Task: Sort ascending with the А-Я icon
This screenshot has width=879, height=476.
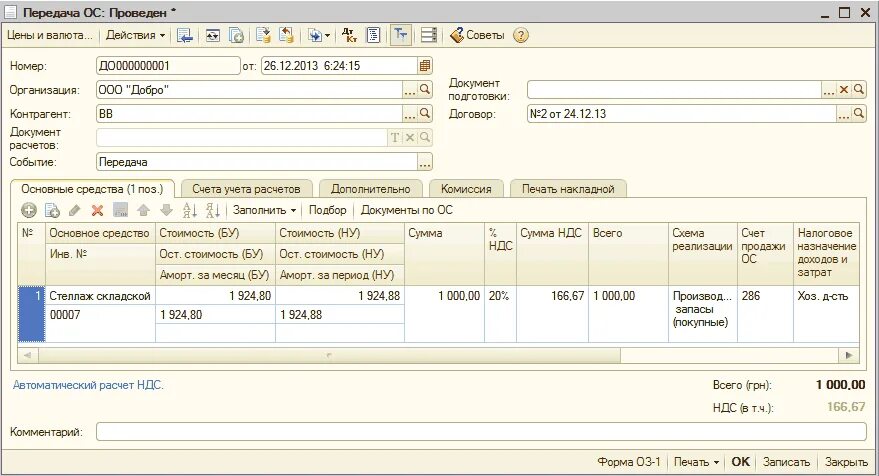Action: [189, 210]
